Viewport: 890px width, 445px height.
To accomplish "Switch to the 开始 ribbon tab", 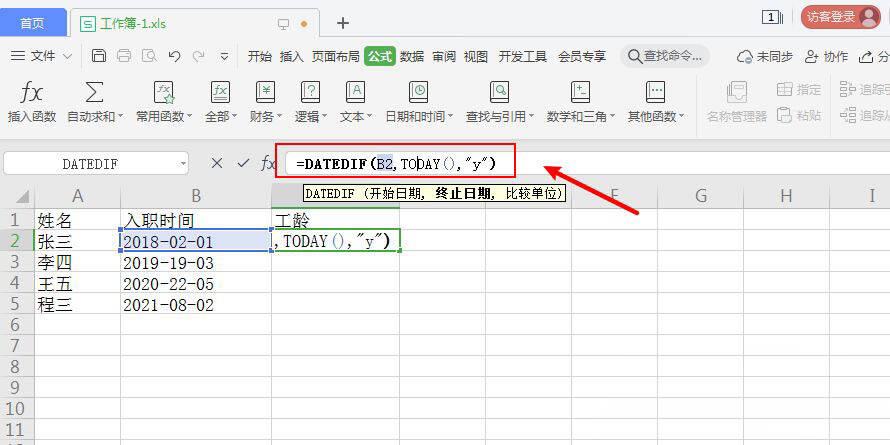I will [259, 57].
